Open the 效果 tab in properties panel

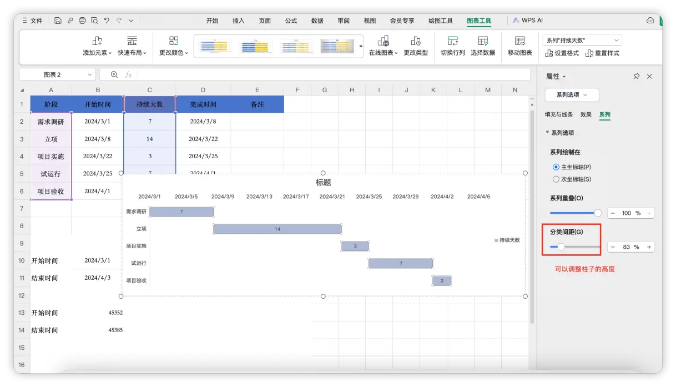tap(586, 114)
